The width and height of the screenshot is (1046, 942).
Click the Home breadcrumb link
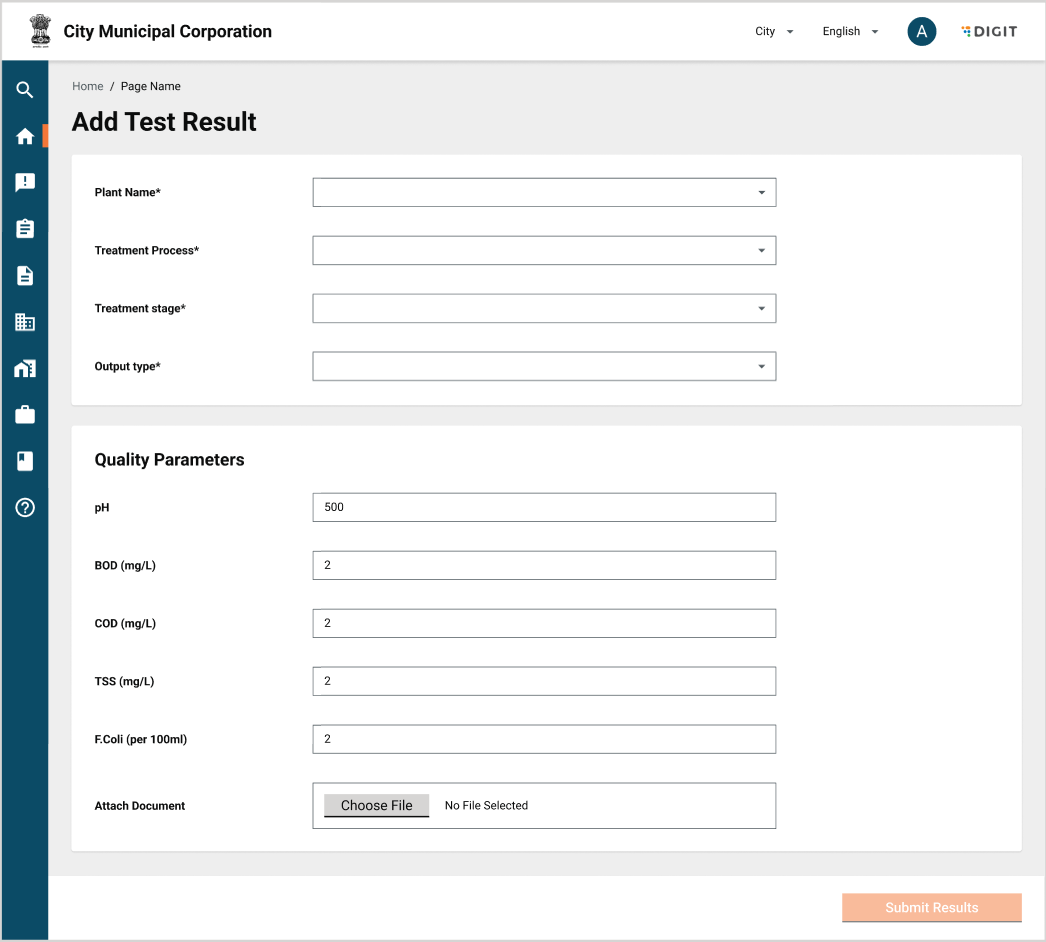pos(88,87)
